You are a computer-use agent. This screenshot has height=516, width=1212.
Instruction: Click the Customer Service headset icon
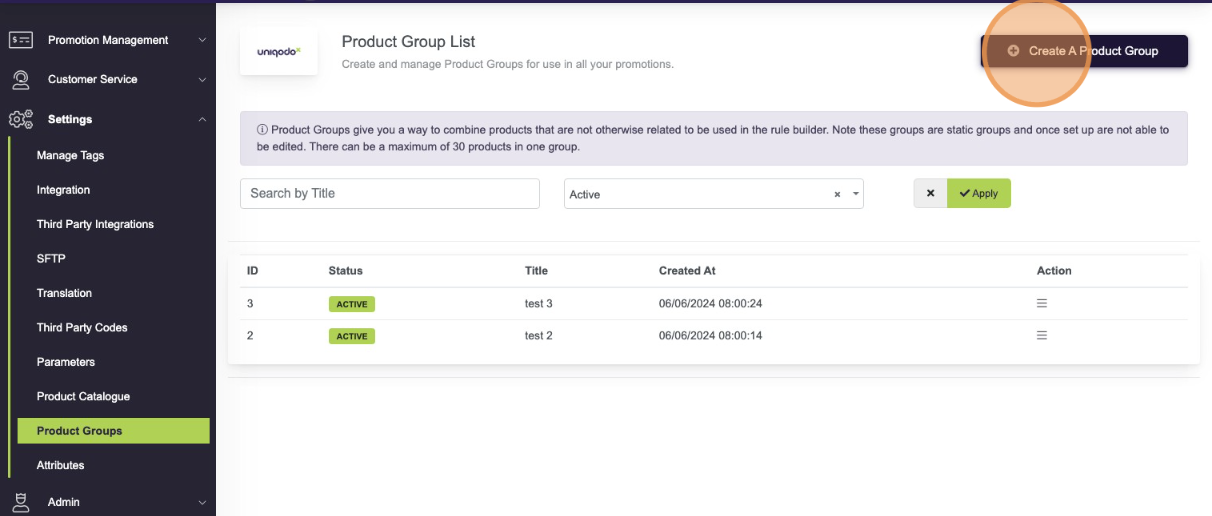coord(21,79)
